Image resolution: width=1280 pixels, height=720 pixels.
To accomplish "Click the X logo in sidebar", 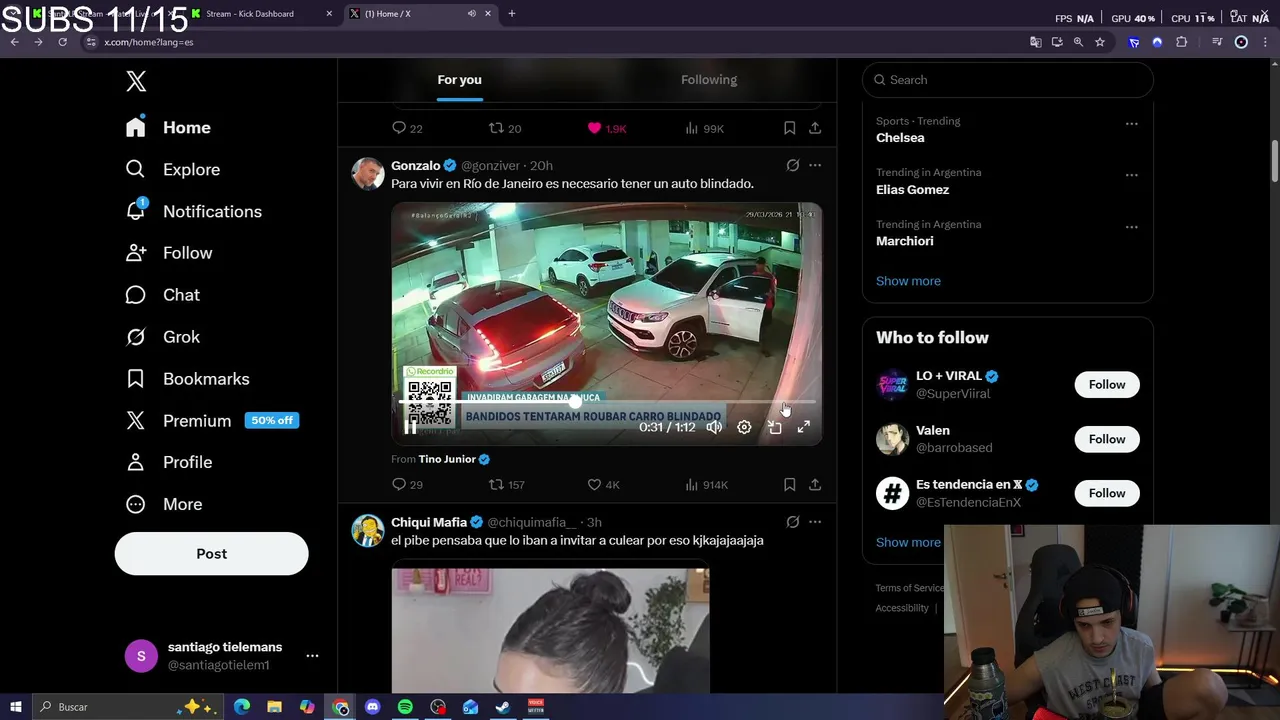I will coord(136,81).
